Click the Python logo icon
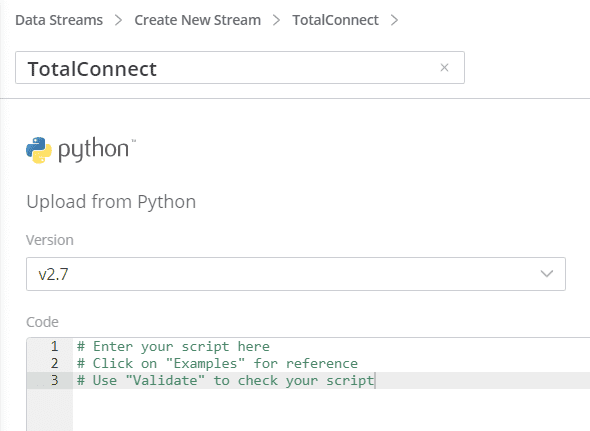590x431 pixels. (x=39, y=150)
